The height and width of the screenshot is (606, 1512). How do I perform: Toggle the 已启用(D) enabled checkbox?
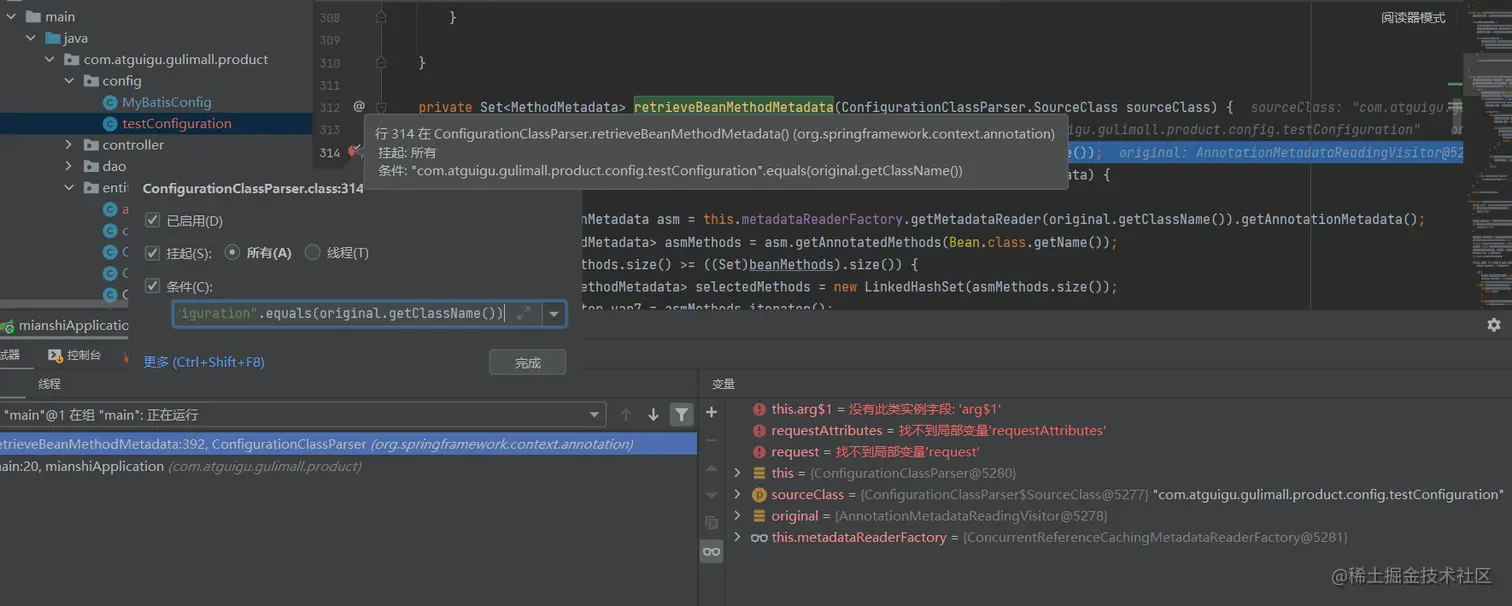tap(152, 220)
